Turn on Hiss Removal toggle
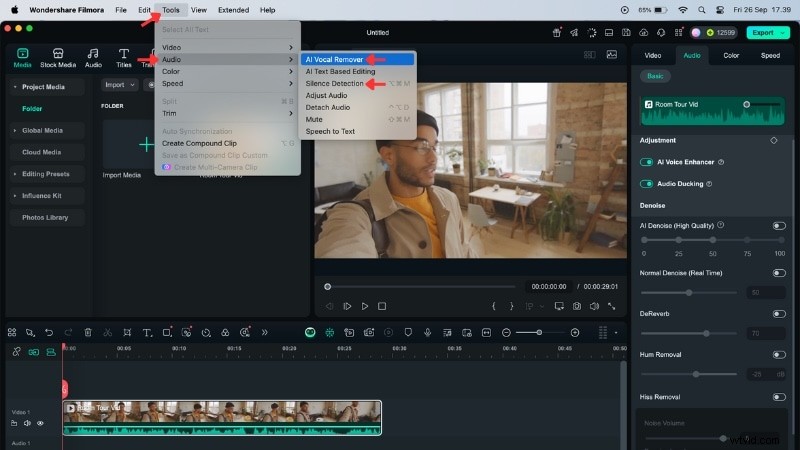The width and height of the screenshot is (800, 450). point(779,397)
